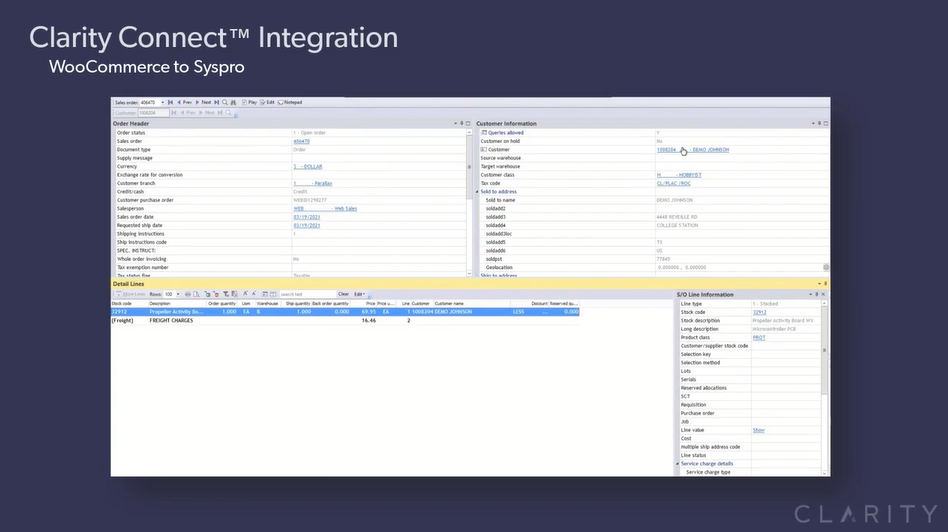The height and width of the screenshot is (532, 948).
Task: Click the icon beside the Customer row
Action: click(x=484, y=149)
